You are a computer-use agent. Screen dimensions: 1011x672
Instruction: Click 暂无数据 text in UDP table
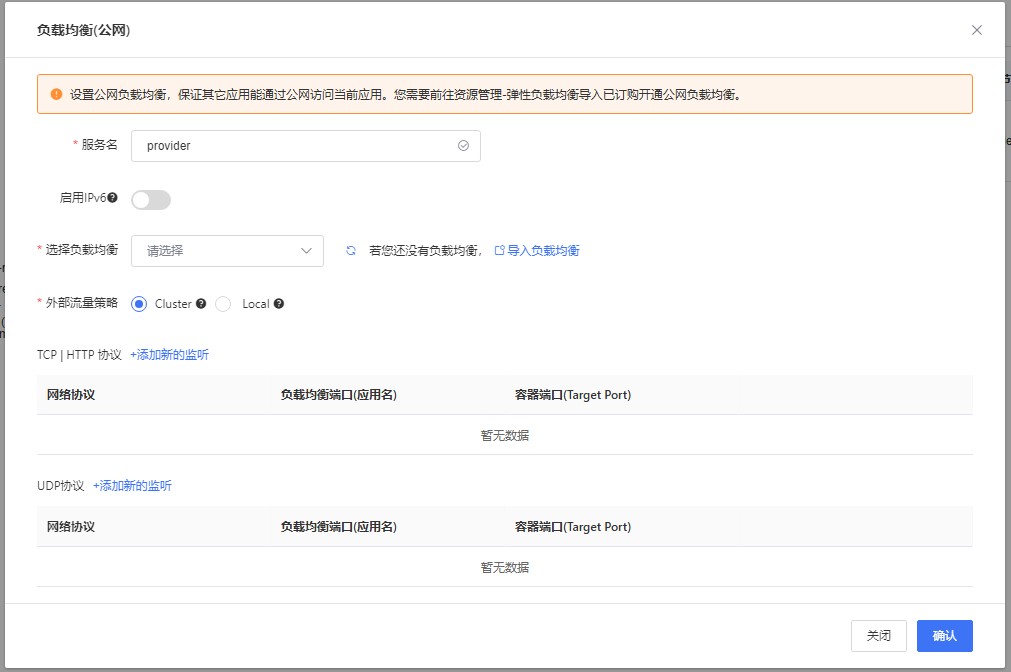pyautogui.click(x=505, y=568)
